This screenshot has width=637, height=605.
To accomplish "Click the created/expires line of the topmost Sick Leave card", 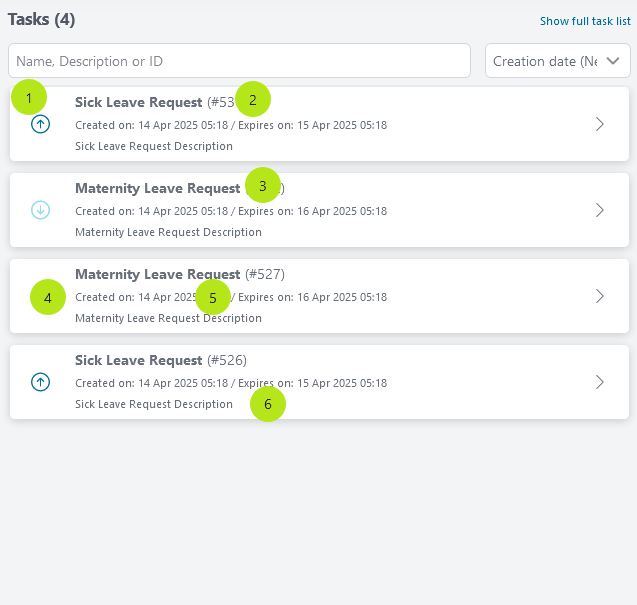I will [231, 125].
